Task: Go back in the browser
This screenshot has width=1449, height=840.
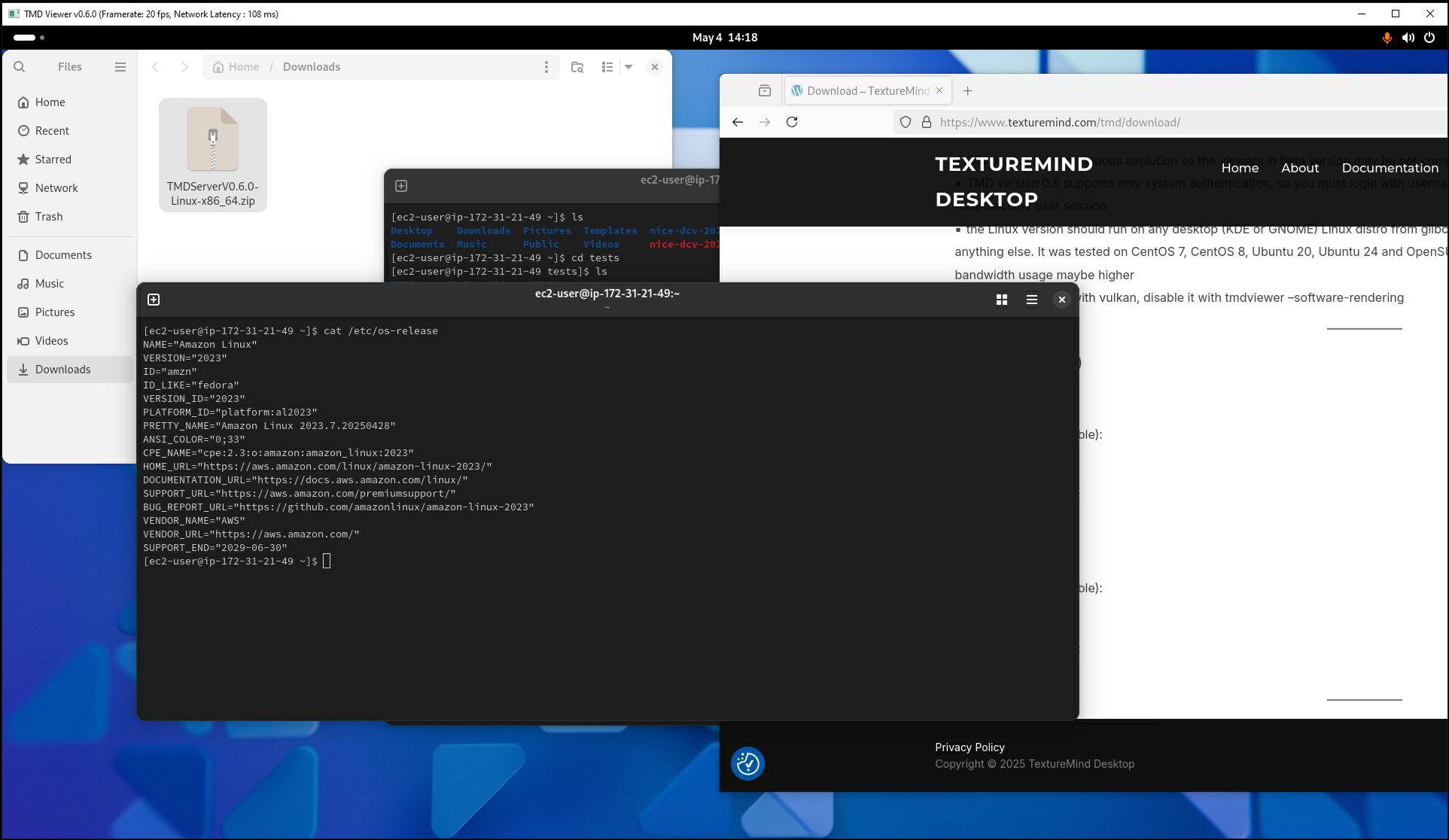Action: [x=738, y=122]
